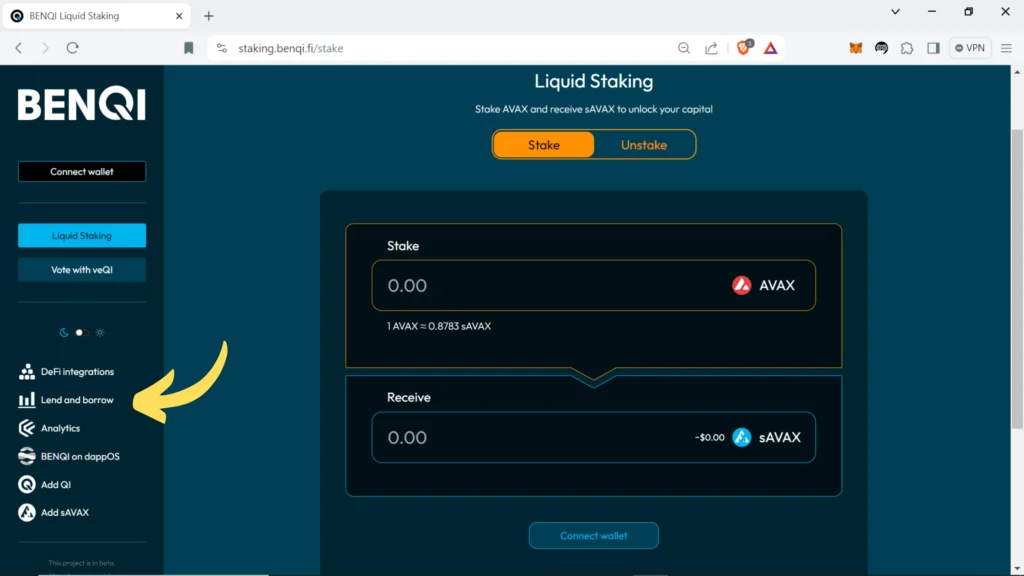Click the Lend and borrow chart icon
Screen dimensions: 1024x576
tap(27, 400)
